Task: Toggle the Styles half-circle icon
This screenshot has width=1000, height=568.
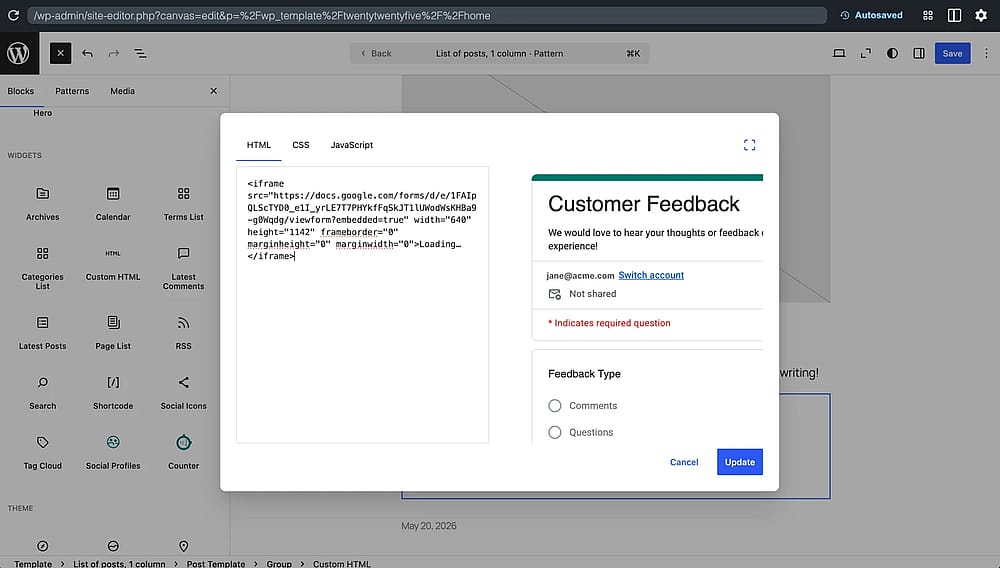Action: (x=892, y=54)
